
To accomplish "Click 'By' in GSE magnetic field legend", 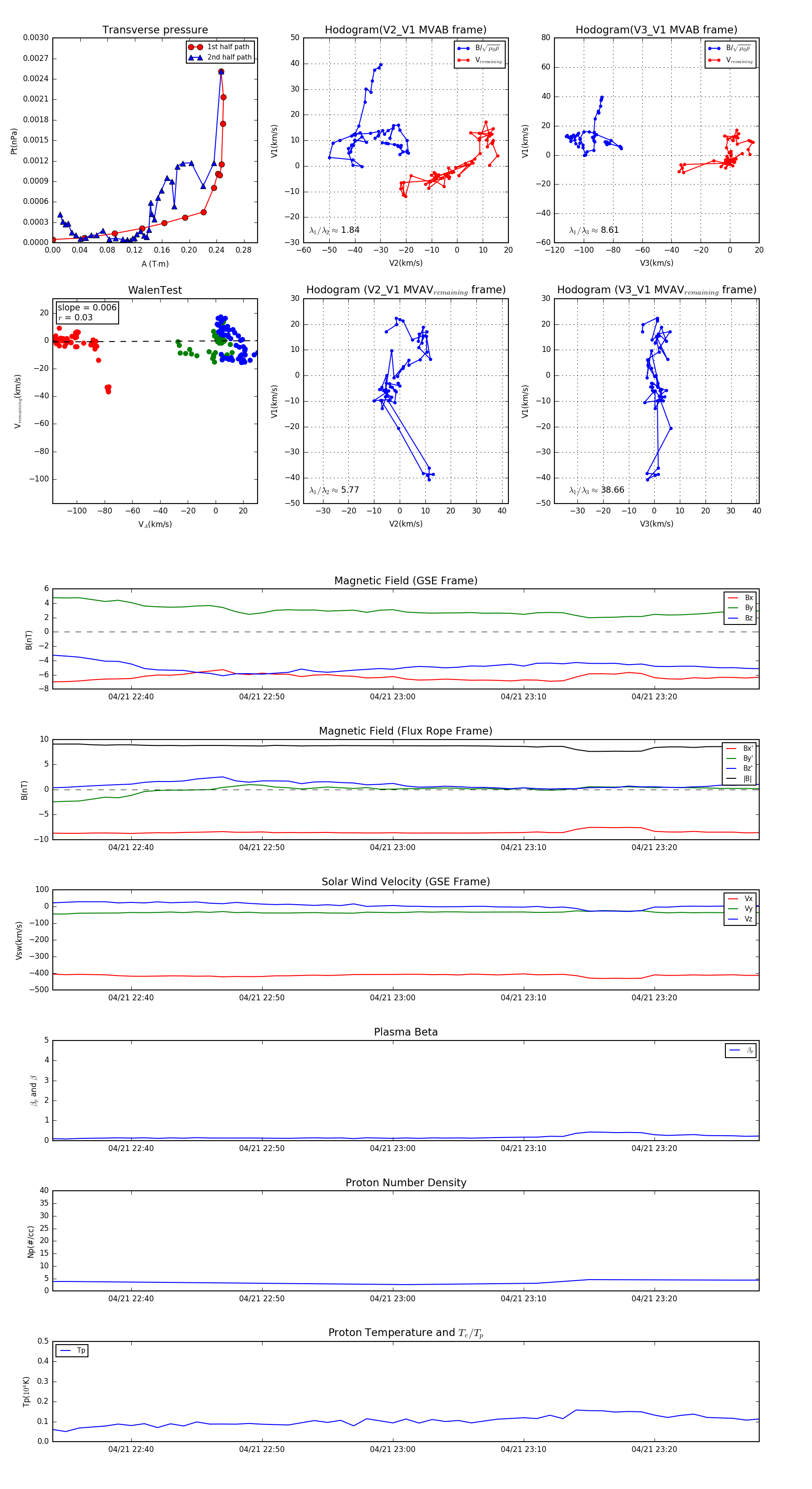I will [x=740, y=607].
